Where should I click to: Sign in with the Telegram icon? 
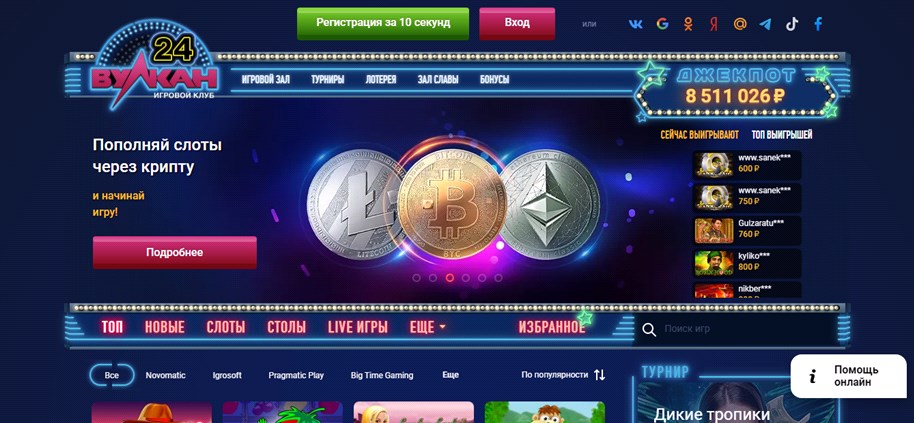pos(765,24)
